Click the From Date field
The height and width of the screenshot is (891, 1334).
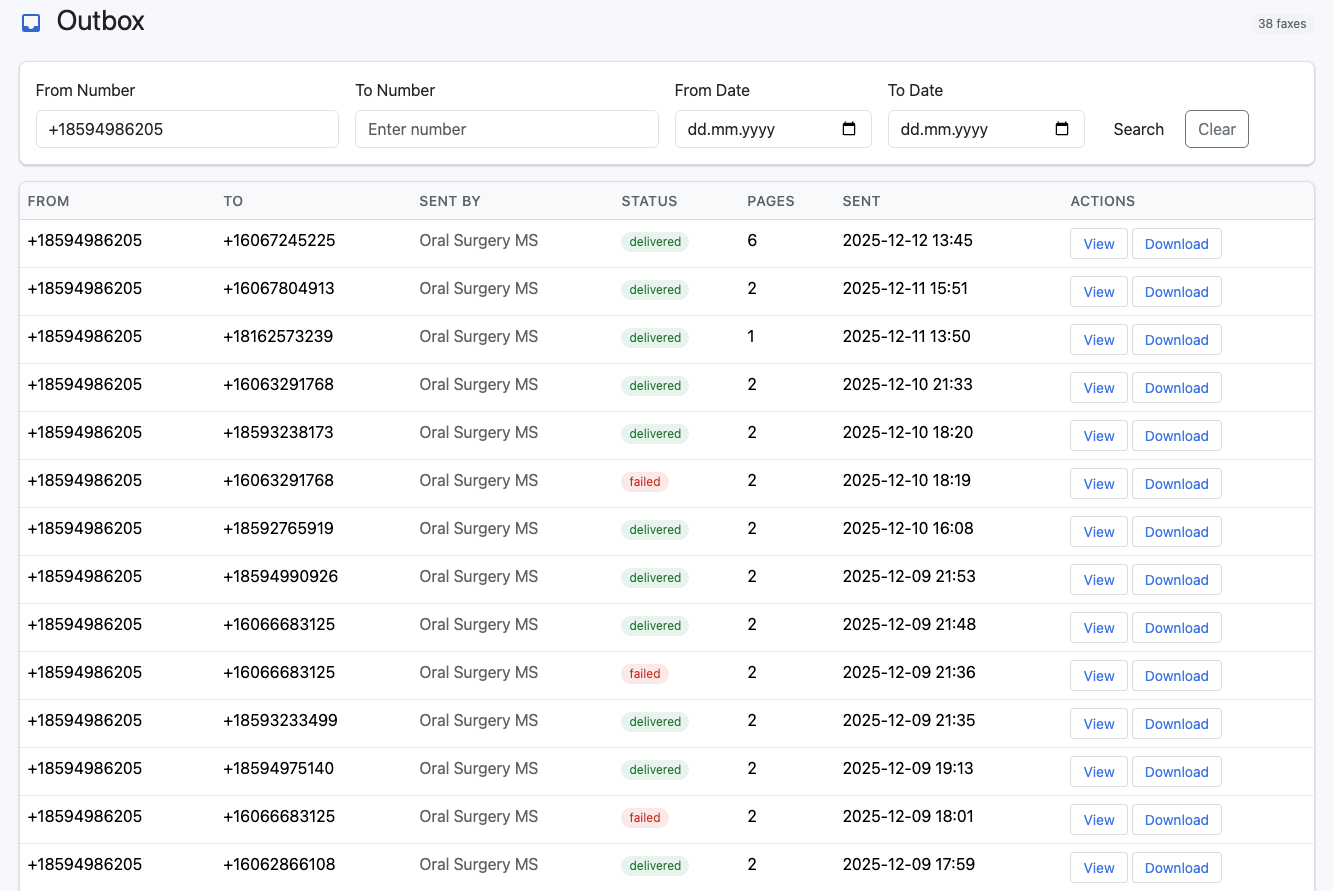coord(760,129)
